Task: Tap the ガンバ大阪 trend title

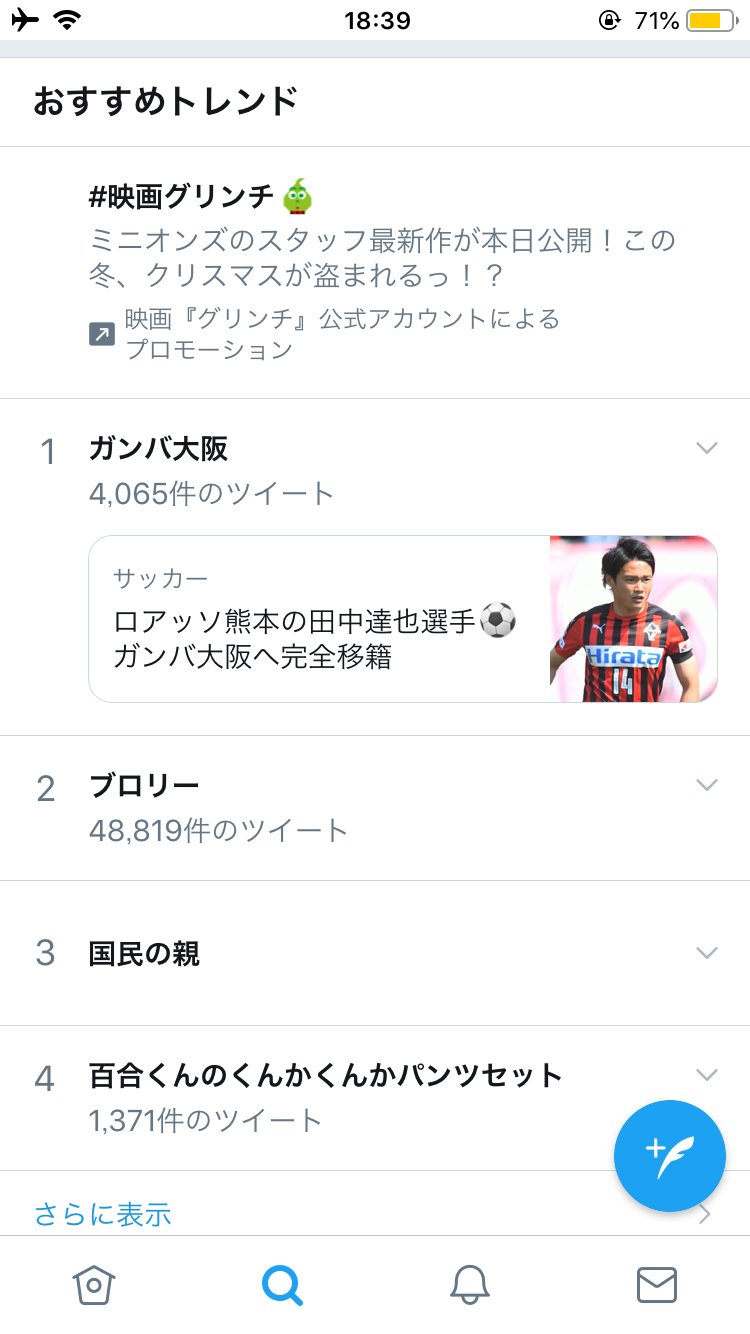Action: coord(158,449)
